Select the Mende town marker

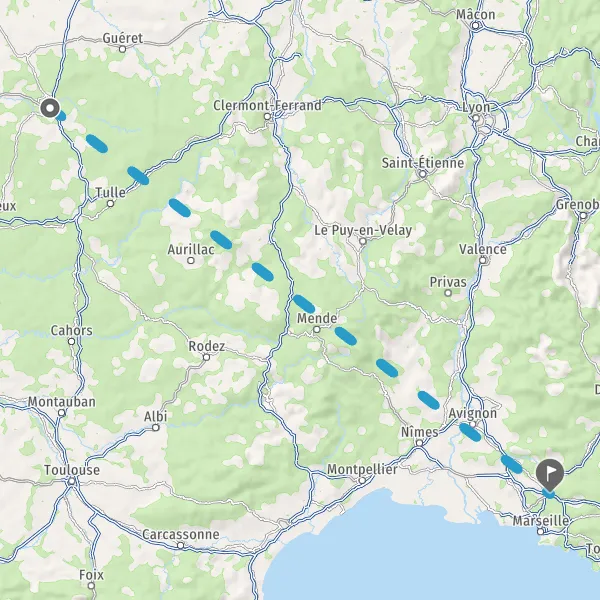point(317,329)
